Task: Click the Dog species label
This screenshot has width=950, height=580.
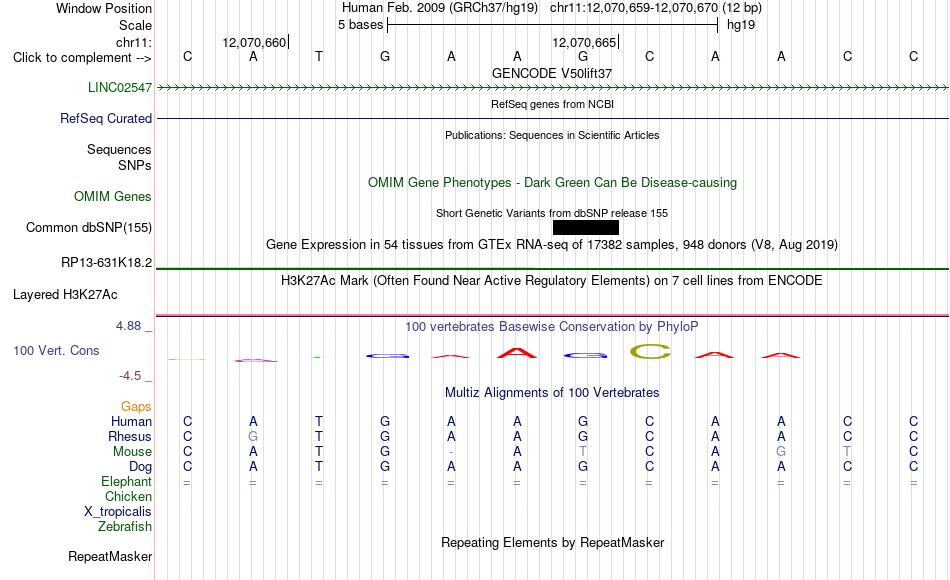Action: (x=140, y=467)
